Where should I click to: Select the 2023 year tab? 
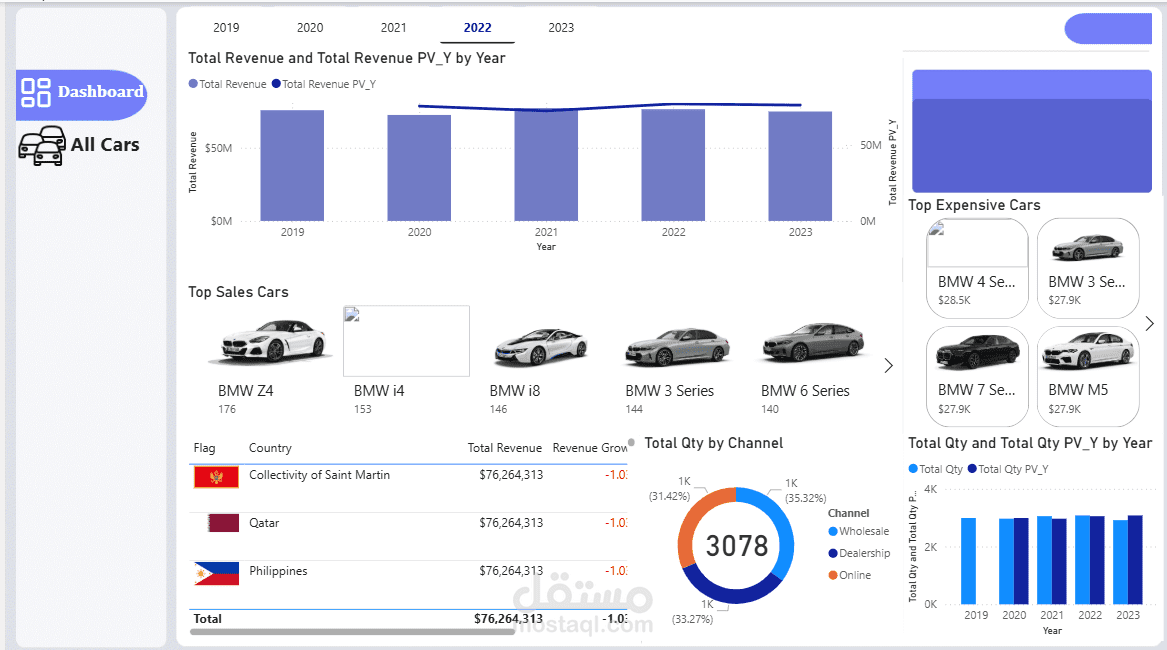coord(561,28)
